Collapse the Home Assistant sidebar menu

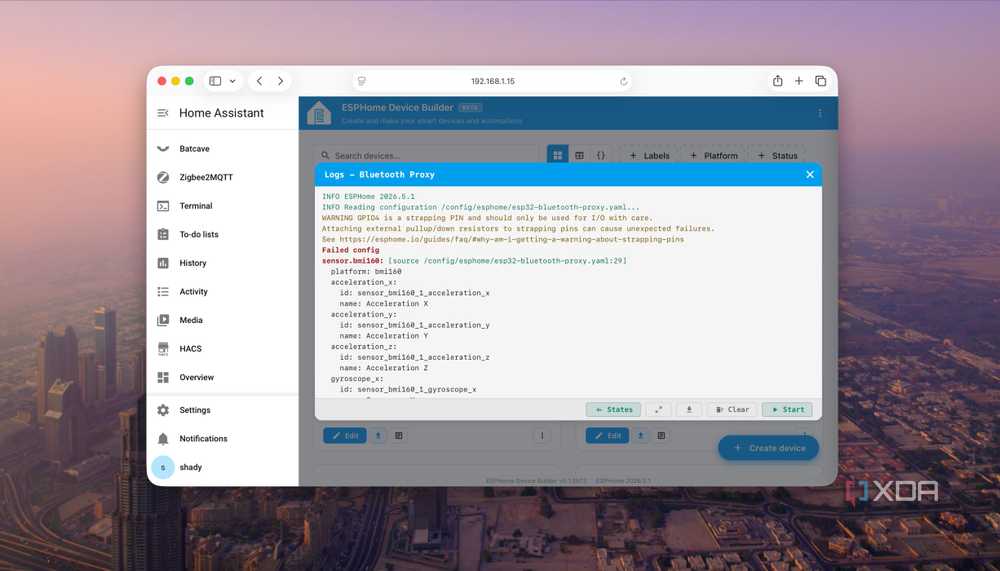163,113
